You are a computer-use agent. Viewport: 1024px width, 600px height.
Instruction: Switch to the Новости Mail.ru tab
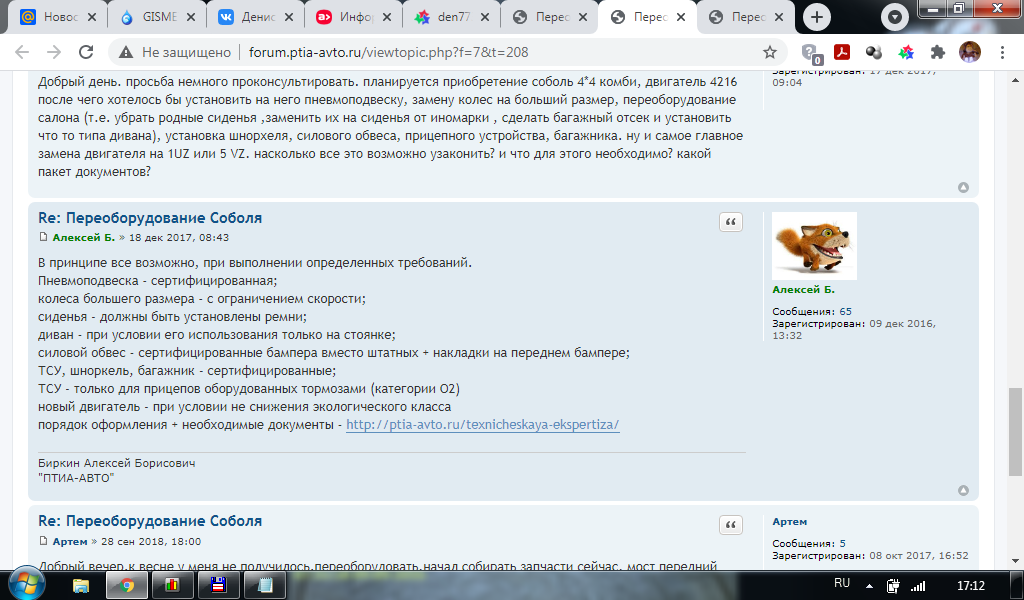point(57,17)
